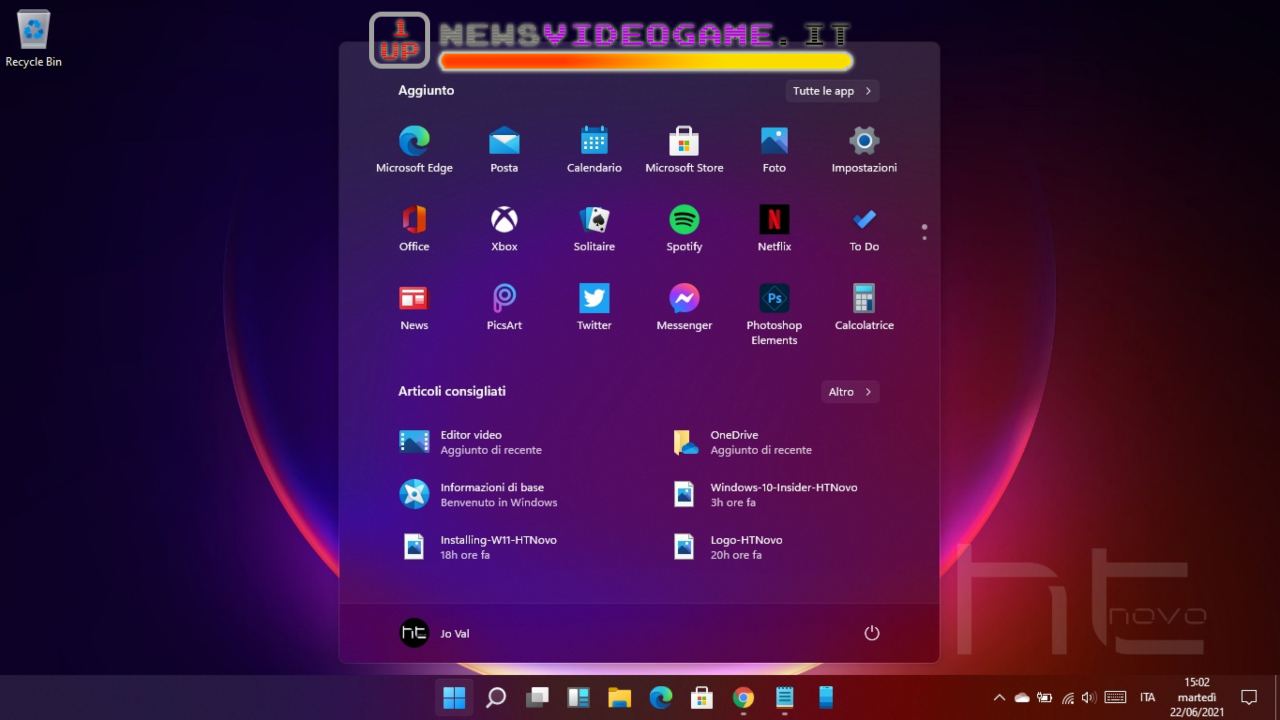Open Microsoft Edge from pinned apps
Image resolution: width=1280 pixels, height=720 pixels.
pos(414,150)
